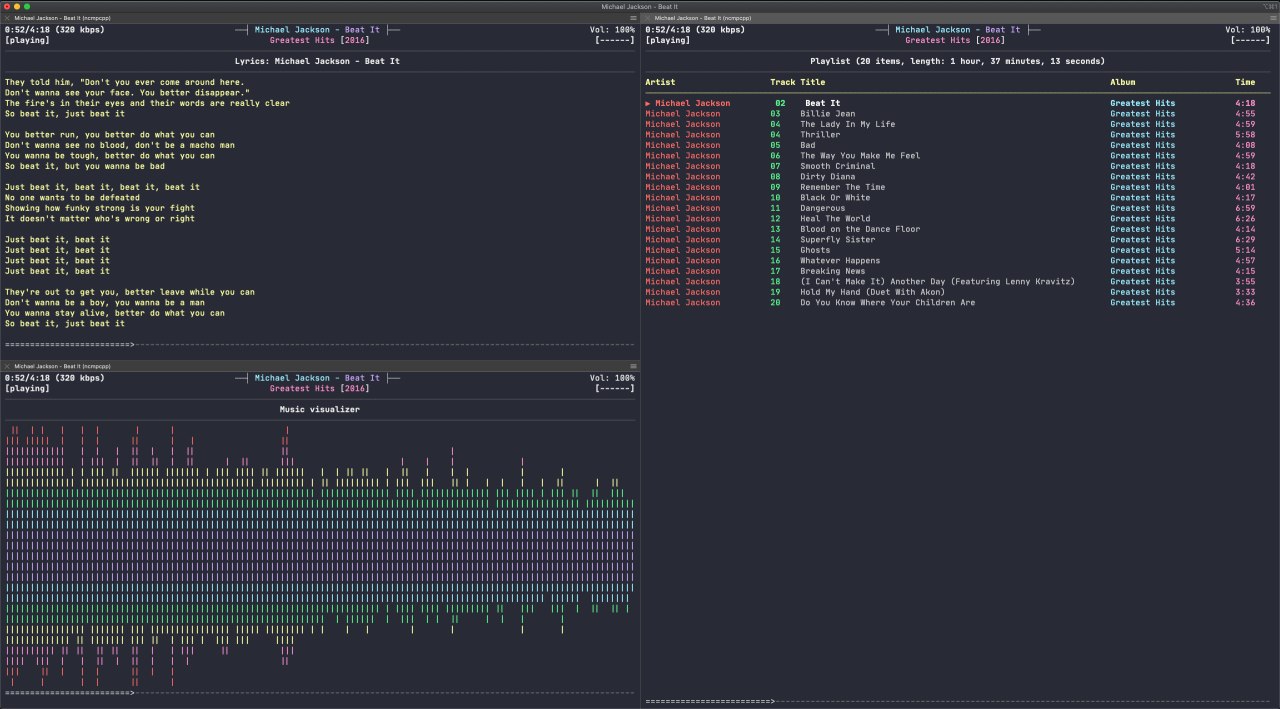1280x709 pixels.
Task: Click Michael Jackson artist in Ghosts row
Action: coord(683,250)
